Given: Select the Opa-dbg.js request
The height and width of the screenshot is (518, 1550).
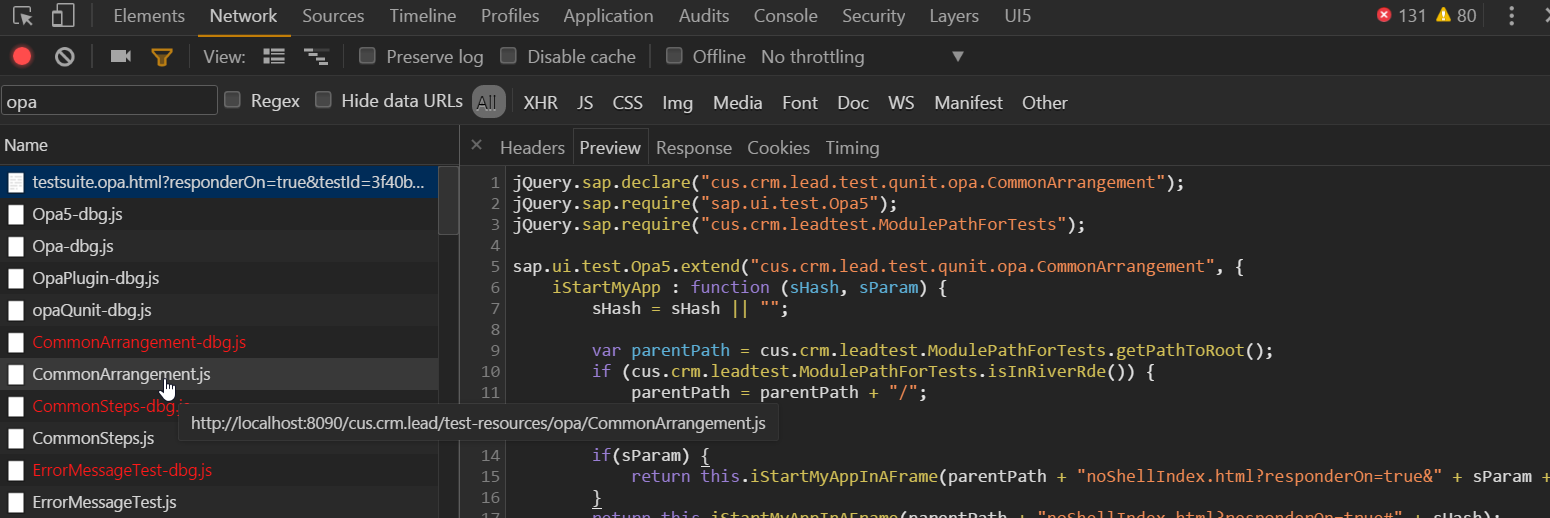Looking at the screenshot, I should click(219, 246).
